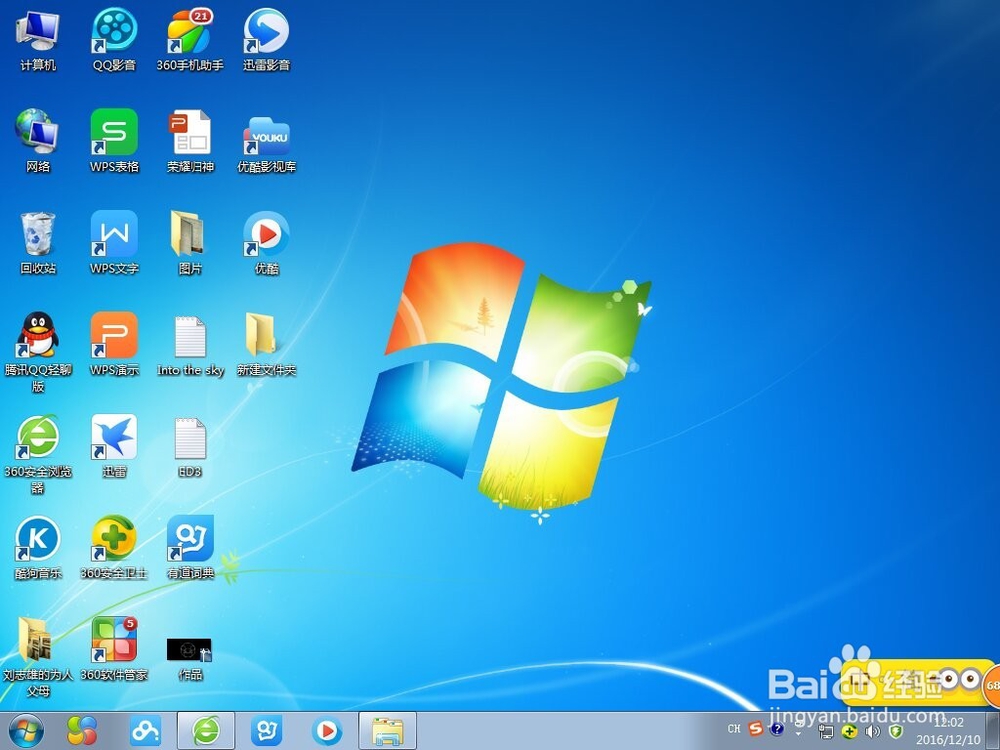
Task: Launch 酷狗音乐 shortcut
Action: [38, 548]
